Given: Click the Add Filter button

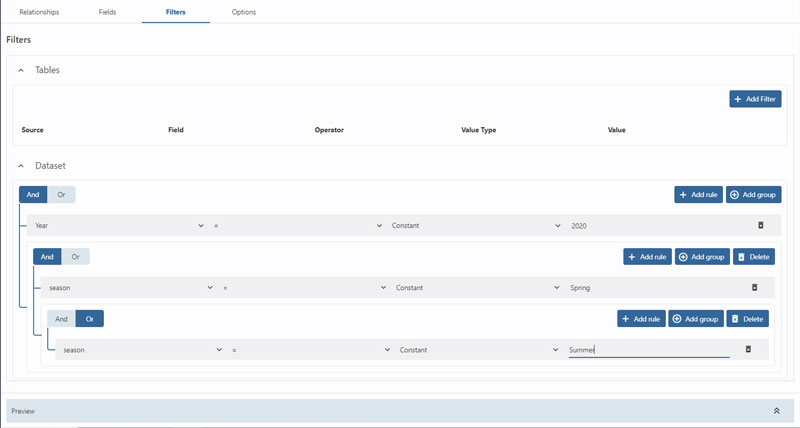Looking at the screenshot, I should pyautogui.click(x=755, y=99).
